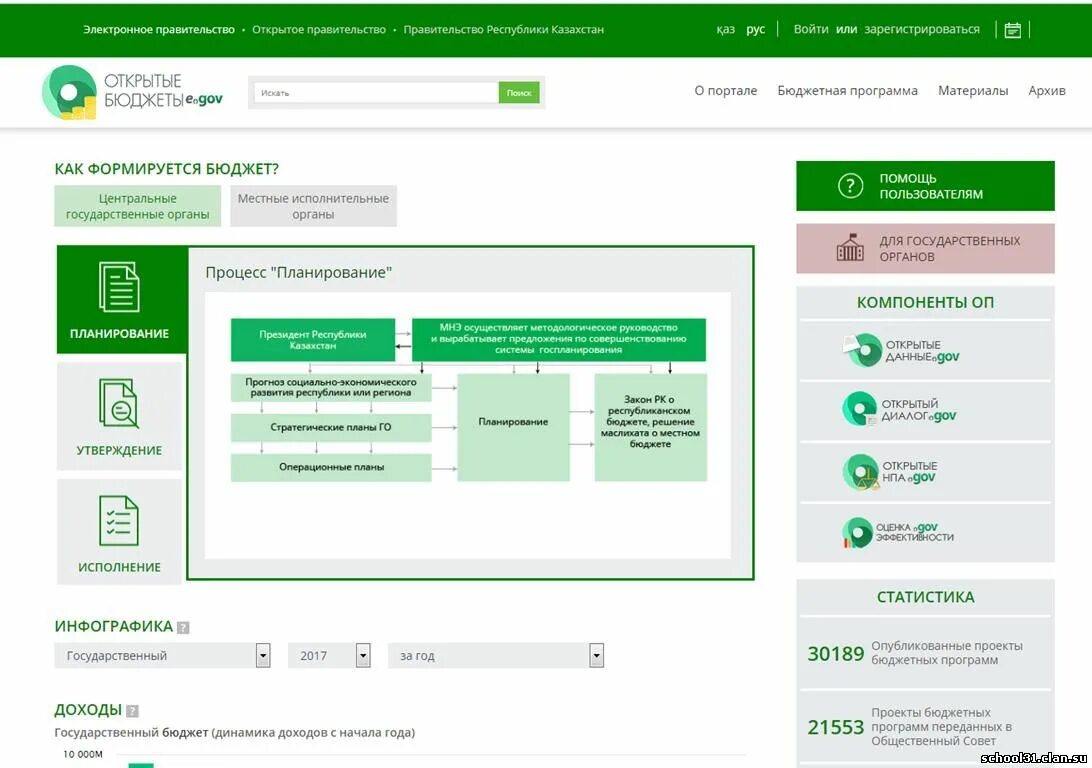Viewport: 1092px width, 768px height.
Task: Switch to Местные исполнительные органы tab
Action: pyautogui.click(x=313, y=206)
